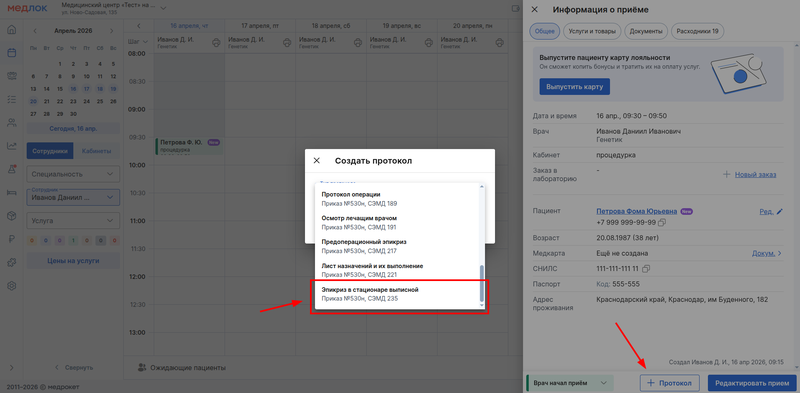Open the inpatient bed sidebar icon

point(11,193)
